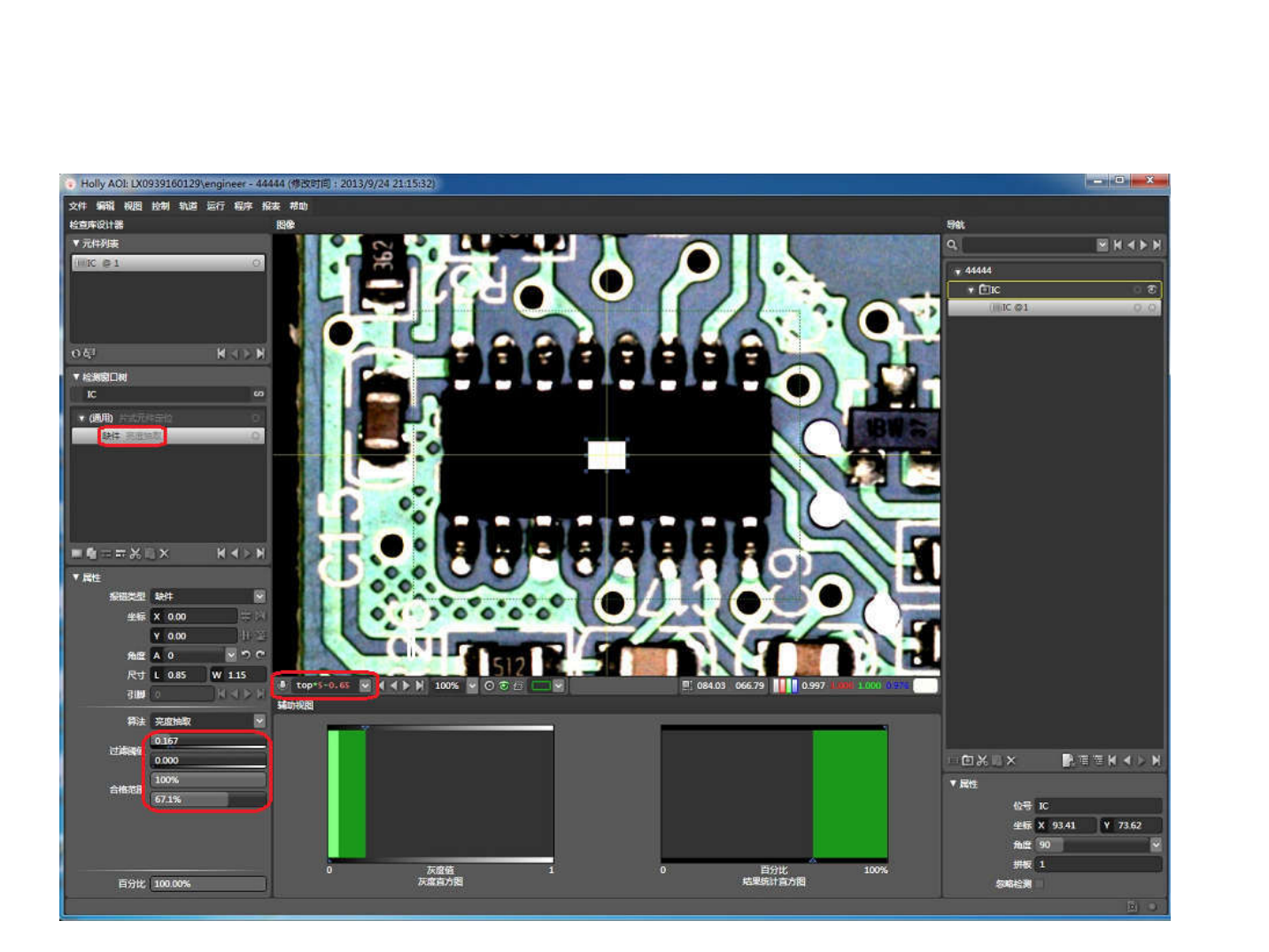Click the delete X icon in the navigation panel

[x=1010, y=761]
